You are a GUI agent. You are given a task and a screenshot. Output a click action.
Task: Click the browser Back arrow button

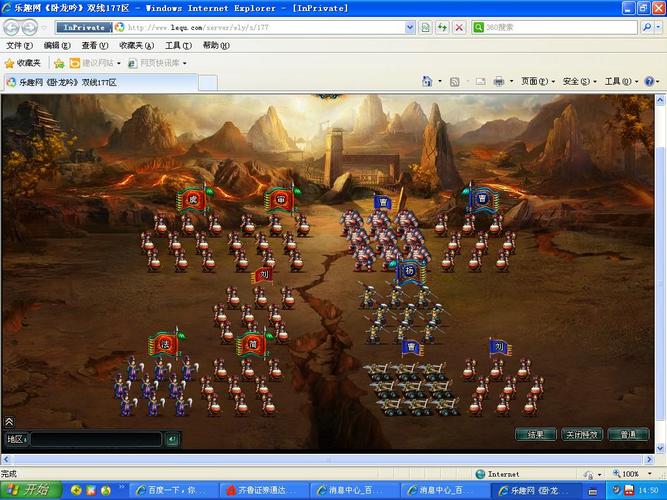click(12, 27)
